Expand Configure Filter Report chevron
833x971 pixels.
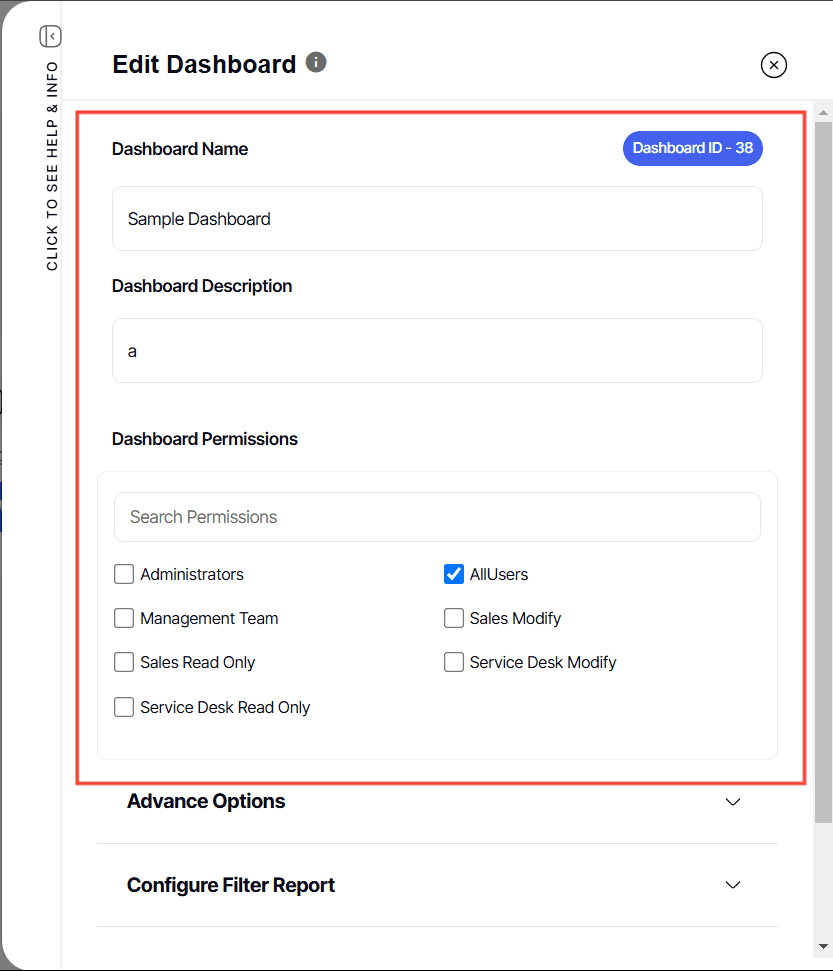[733, 885]
